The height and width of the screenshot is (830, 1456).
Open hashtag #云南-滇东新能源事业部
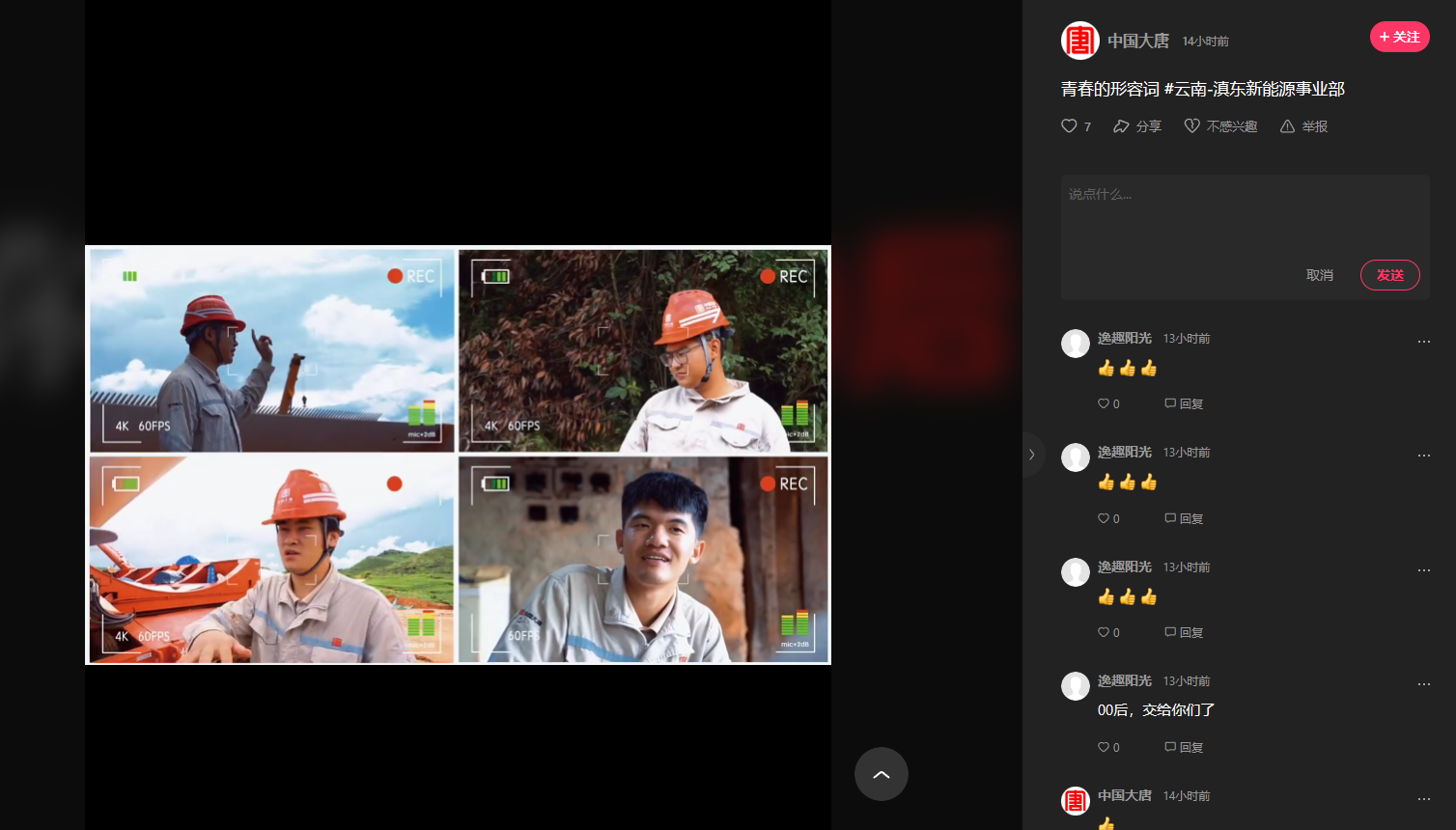pos(1254,89)
